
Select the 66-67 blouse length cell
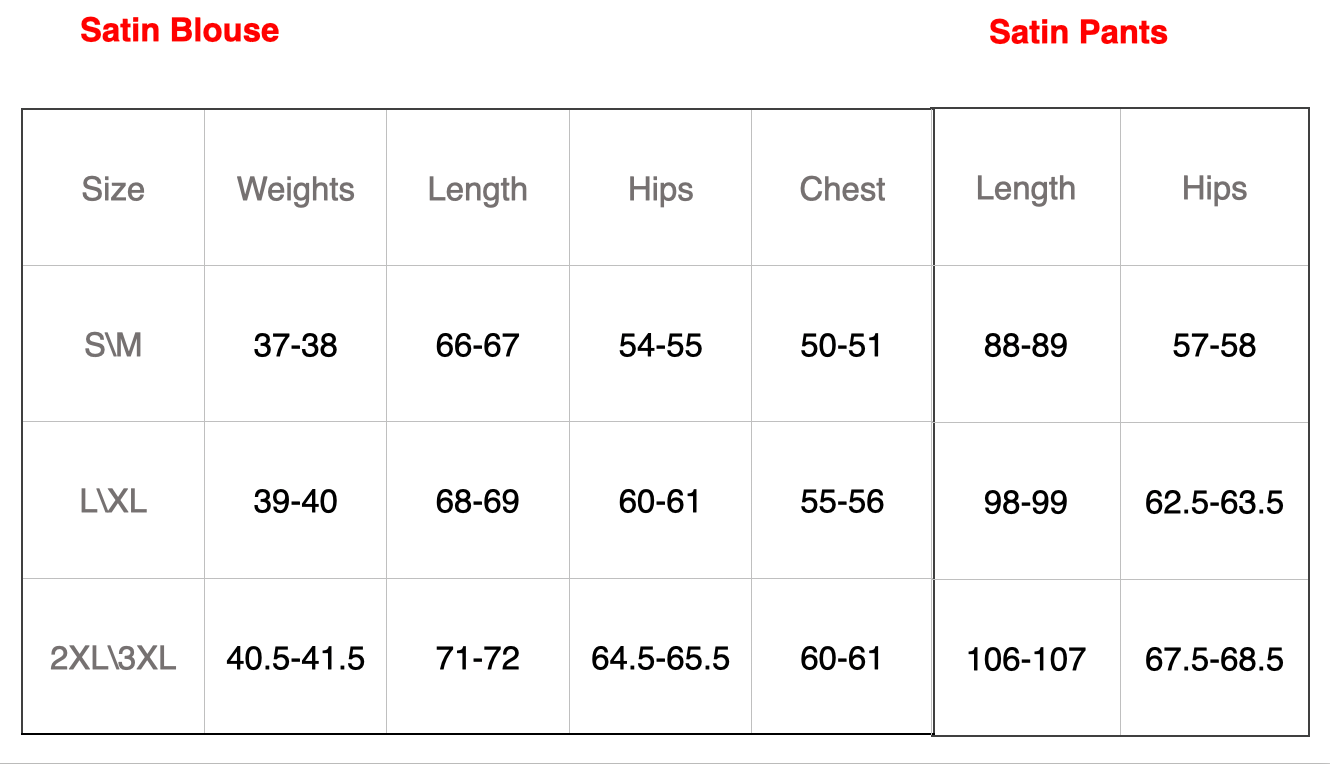pyautogui.click(x=478, y=345)
